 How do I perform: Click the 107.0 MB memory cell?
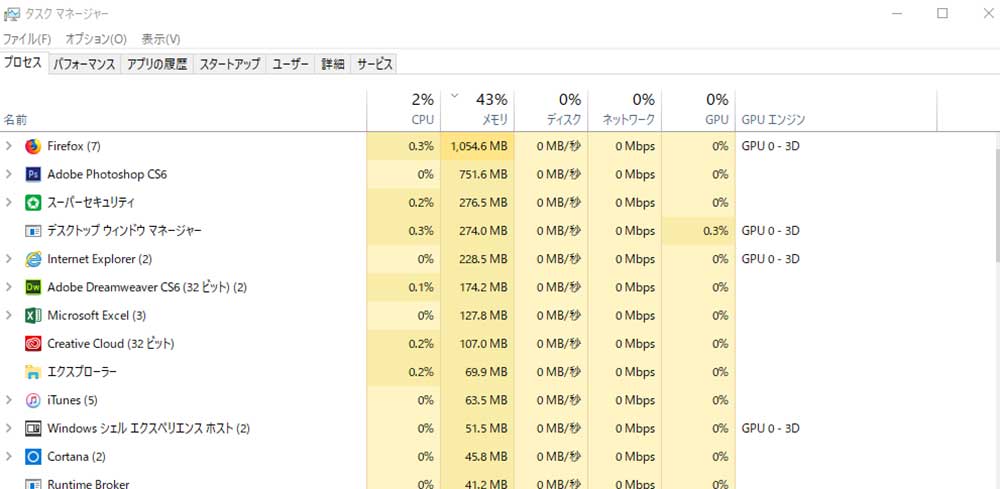(x=477, y=344)
